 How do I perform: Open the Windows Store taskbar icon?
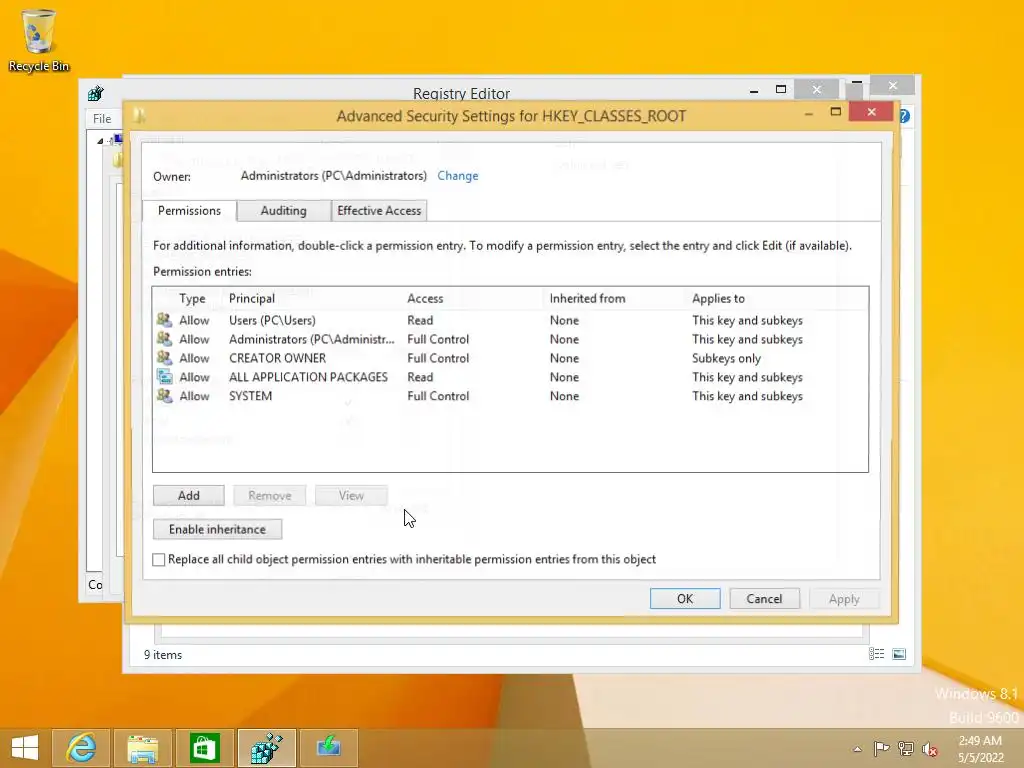click(x=205, y=748)
